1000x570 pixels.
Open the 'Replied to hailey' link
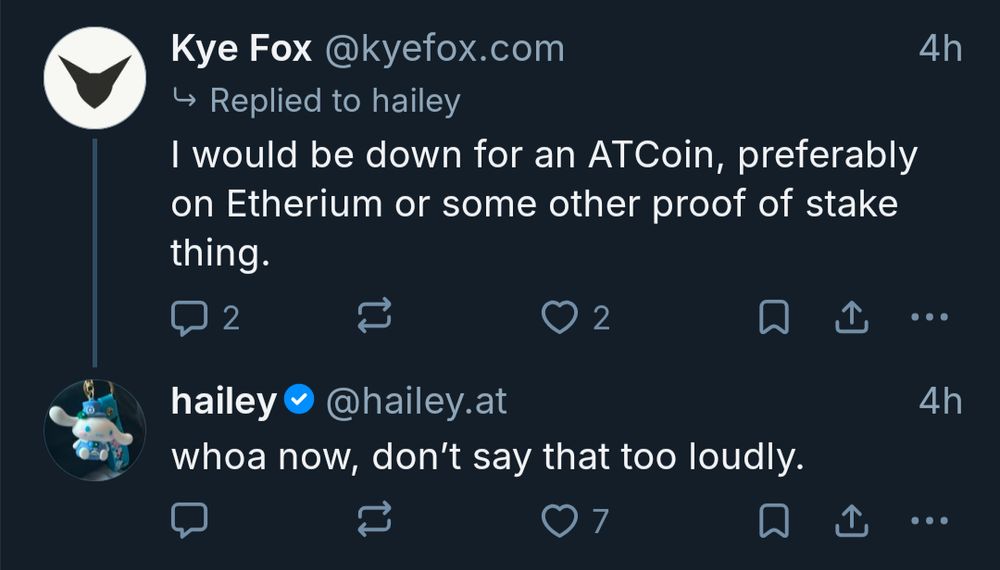pos(334,100)
